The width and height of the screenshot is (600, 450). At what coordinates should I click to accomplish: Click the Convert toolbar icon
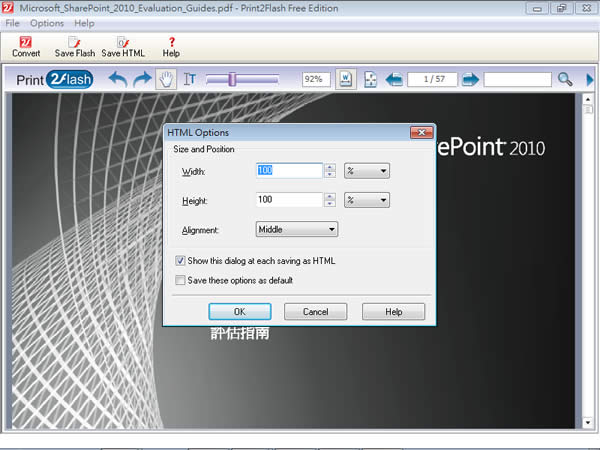click(26, 46)
